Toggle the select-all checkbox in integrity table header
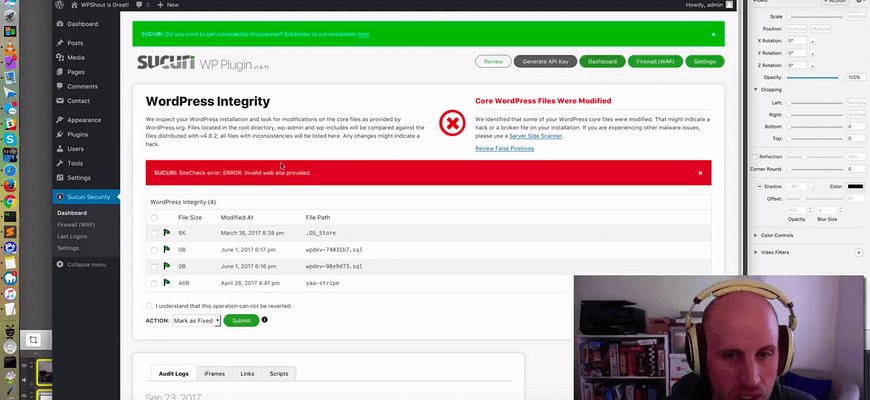The height and width of the screenshot is (400, 870). coord(154,217)
